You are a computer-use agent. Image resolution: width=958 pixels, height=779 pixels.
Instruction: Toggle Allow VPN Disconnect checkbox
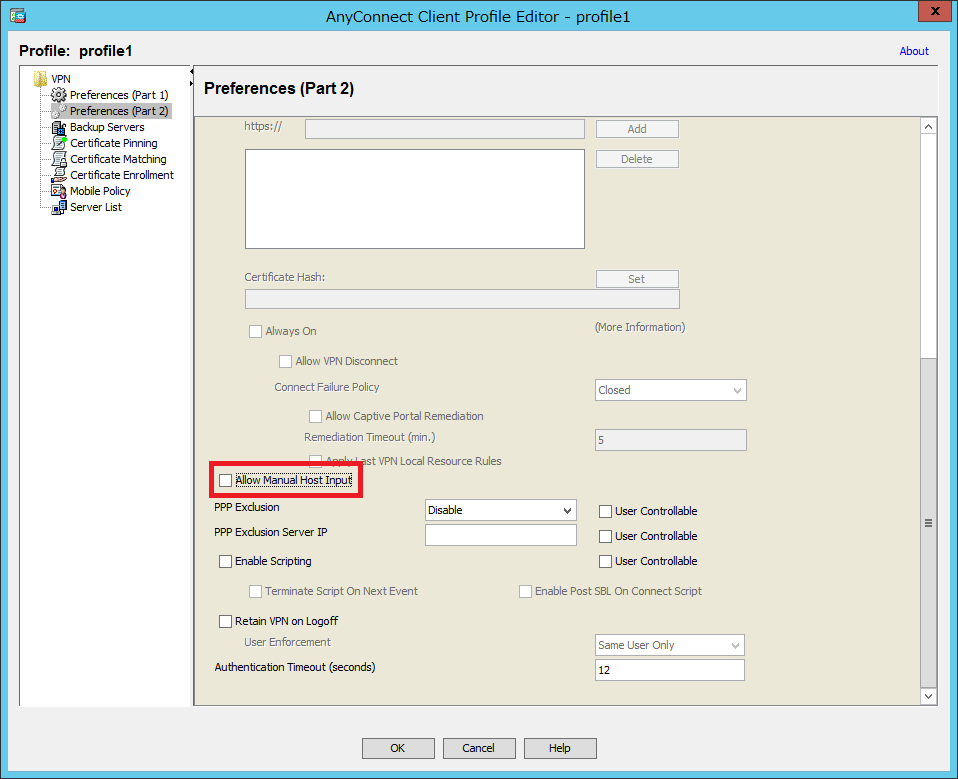[285, 361]
